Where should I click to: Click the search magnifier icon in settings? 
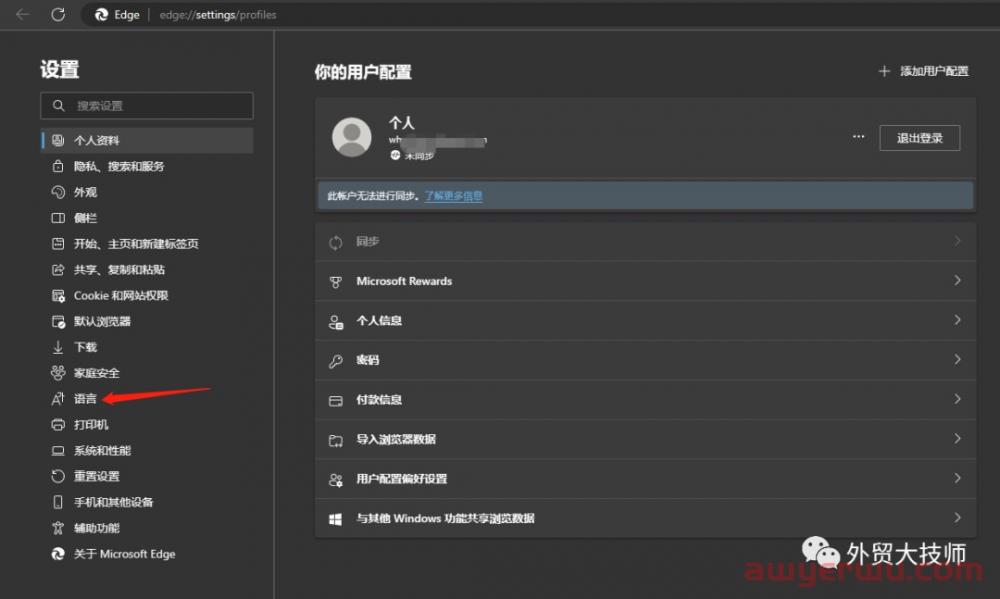coord(59,105)
